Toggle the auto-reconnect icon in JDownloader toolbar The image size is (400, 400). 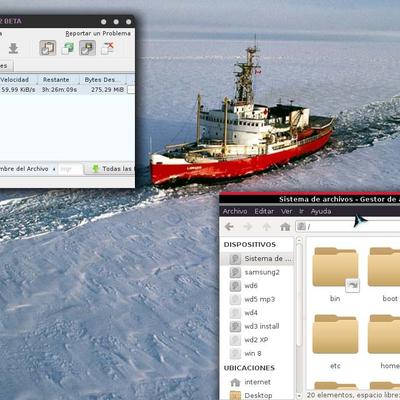tap(88, 48)
